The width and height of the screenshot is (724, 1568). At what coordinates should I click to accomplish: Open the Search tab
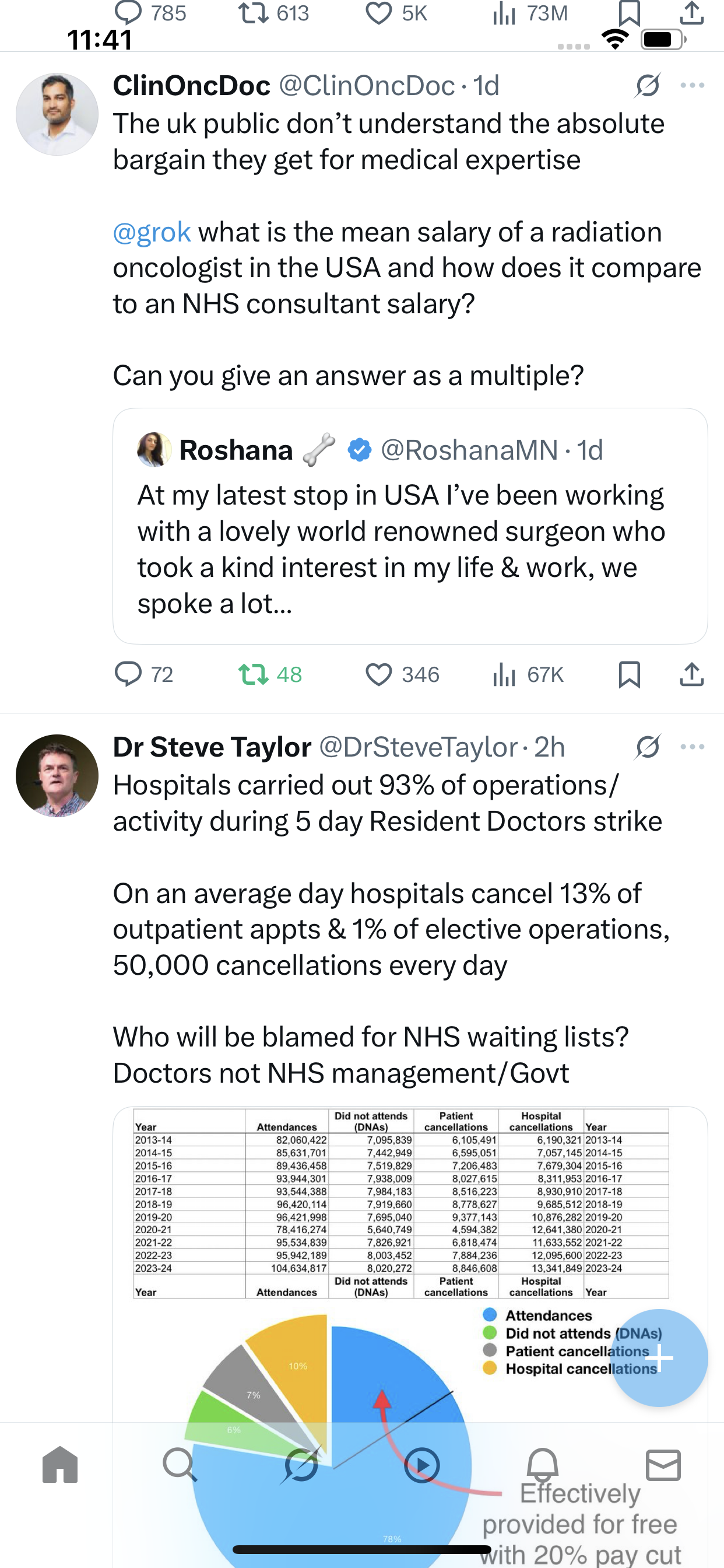[180, 1465]
